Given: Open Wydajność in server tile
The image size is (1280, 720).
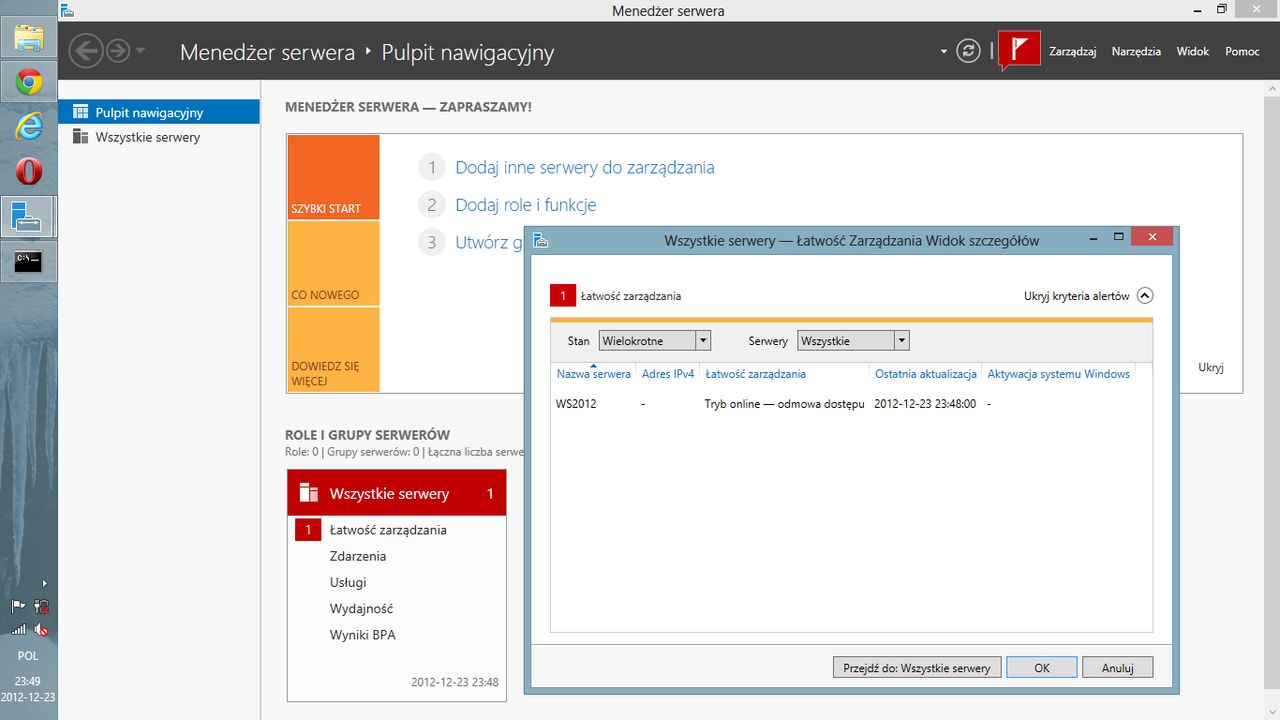Looking at the screenshot, I should pos(361,608).
